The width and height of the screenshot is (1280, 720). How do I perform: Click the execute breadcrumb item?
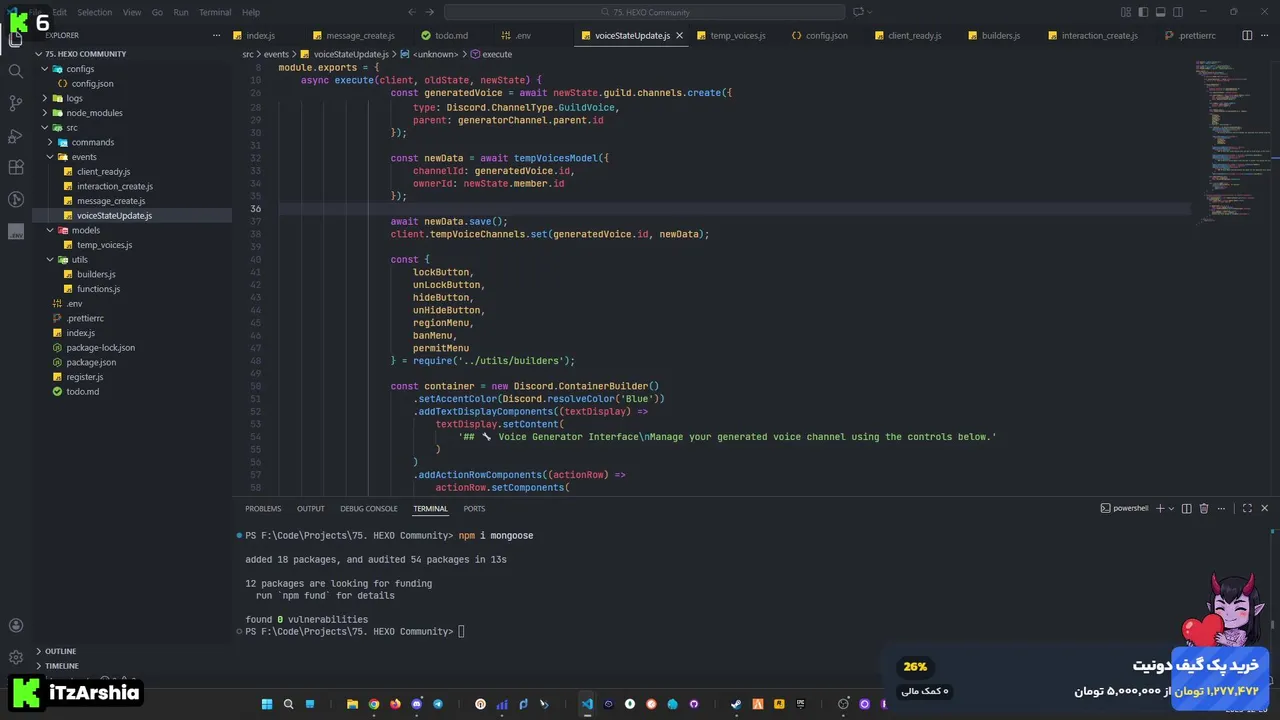[x=491, y=54]
